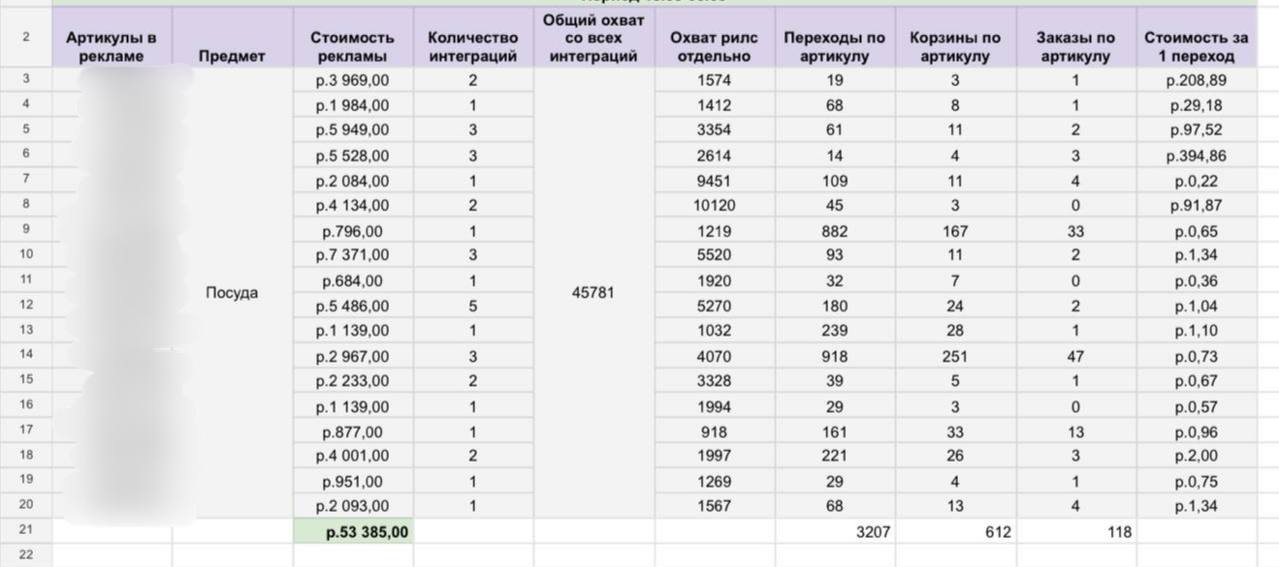Click the integrations cell with value 5

pyautogui.click(x=473, y=306)
